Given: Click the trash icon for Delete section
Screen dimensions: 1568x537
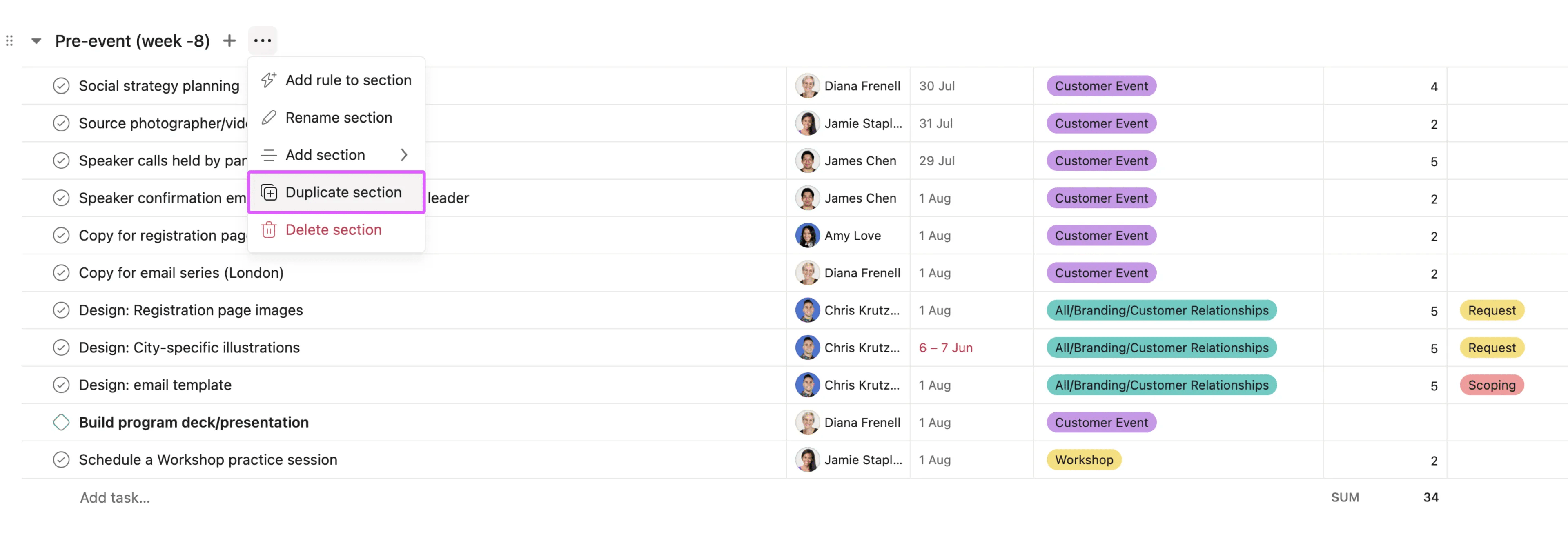Looking at the screenshot, I should (268, 230).
